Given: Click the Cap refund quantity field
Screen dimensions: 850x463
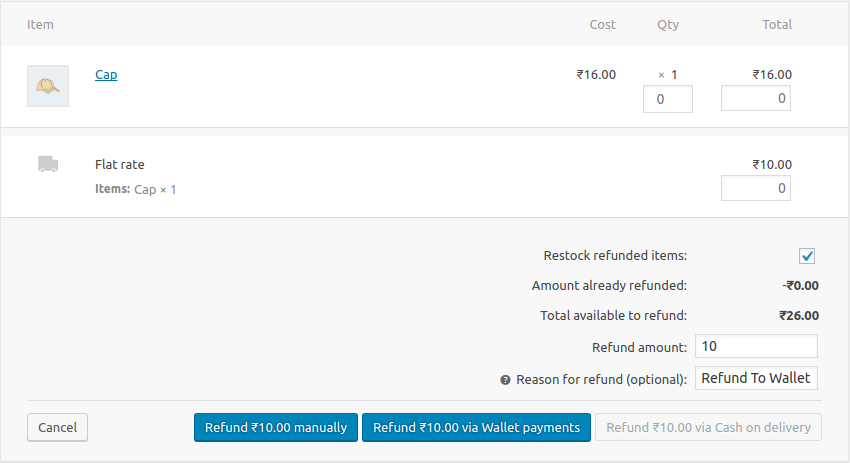Looking at the screenshot, I should point(667,99).
